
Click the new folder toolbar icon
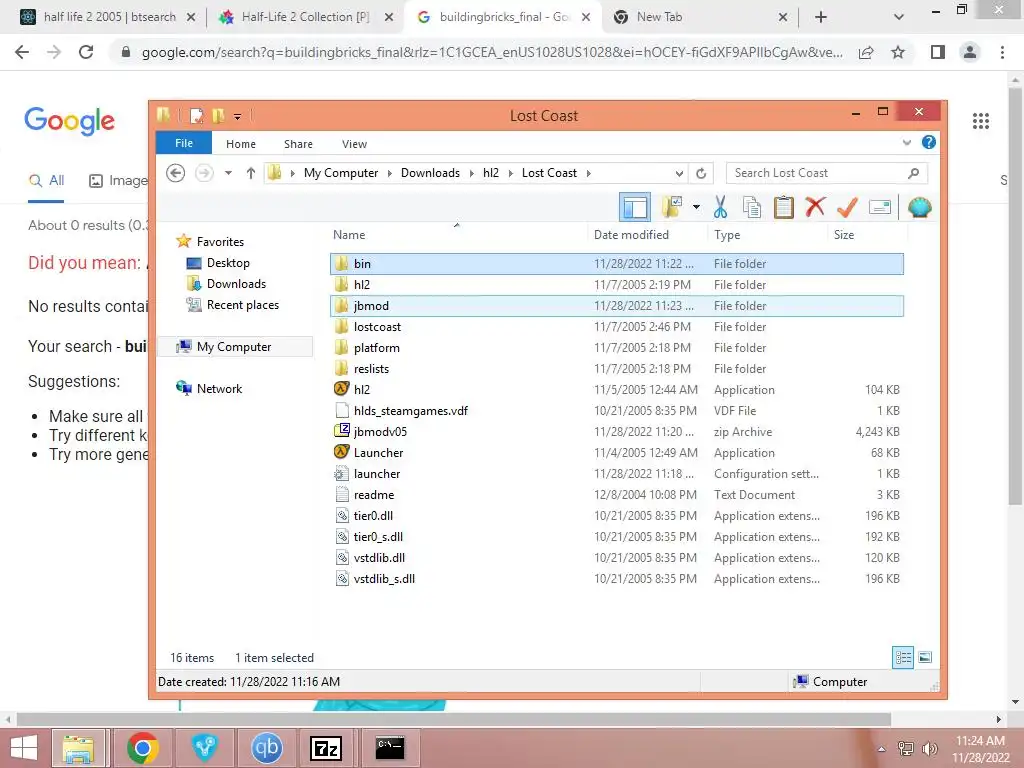click(x=671, y=207)
